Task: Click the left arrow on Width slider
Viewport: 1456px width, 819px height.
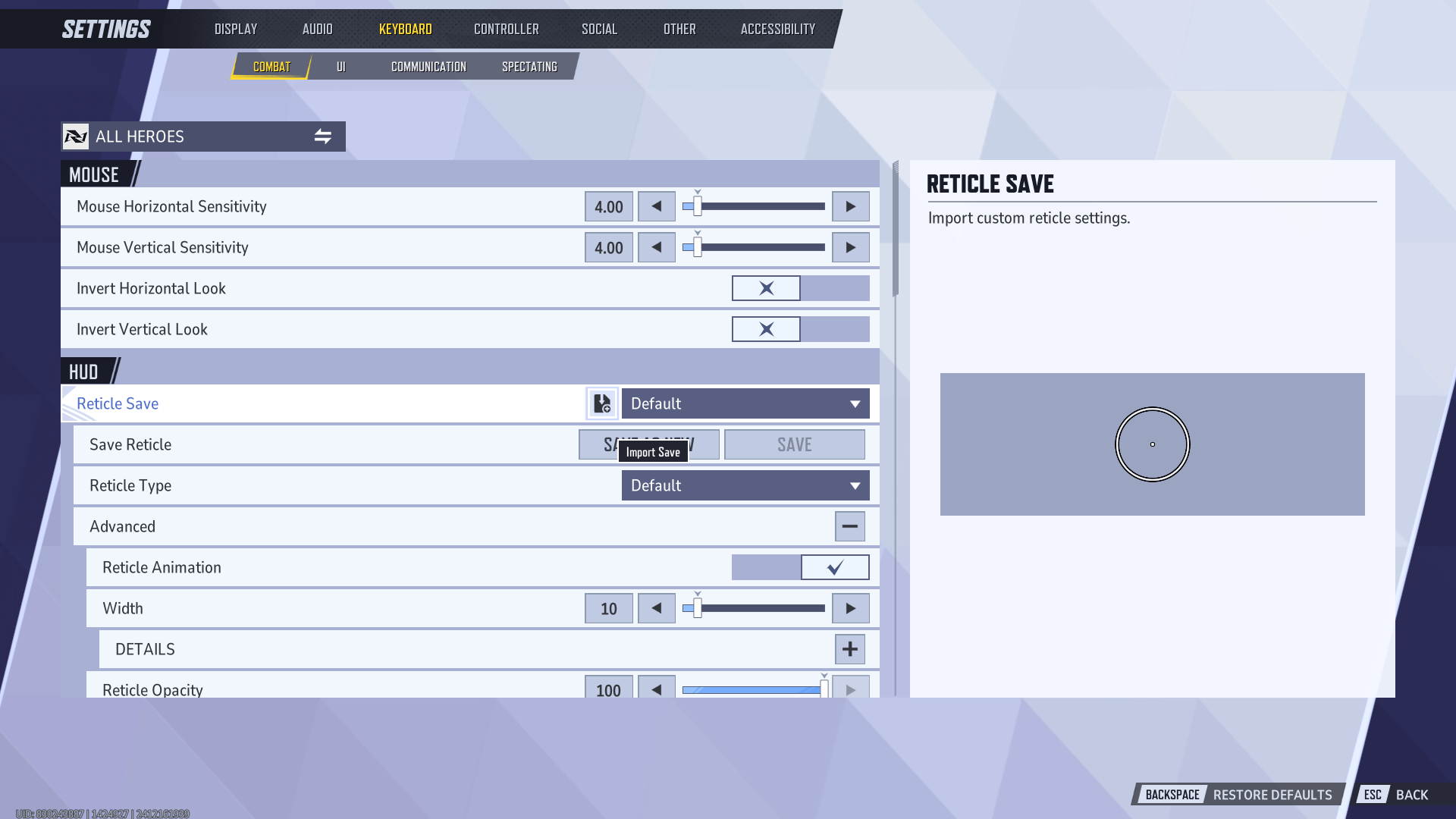Action: 656,608
